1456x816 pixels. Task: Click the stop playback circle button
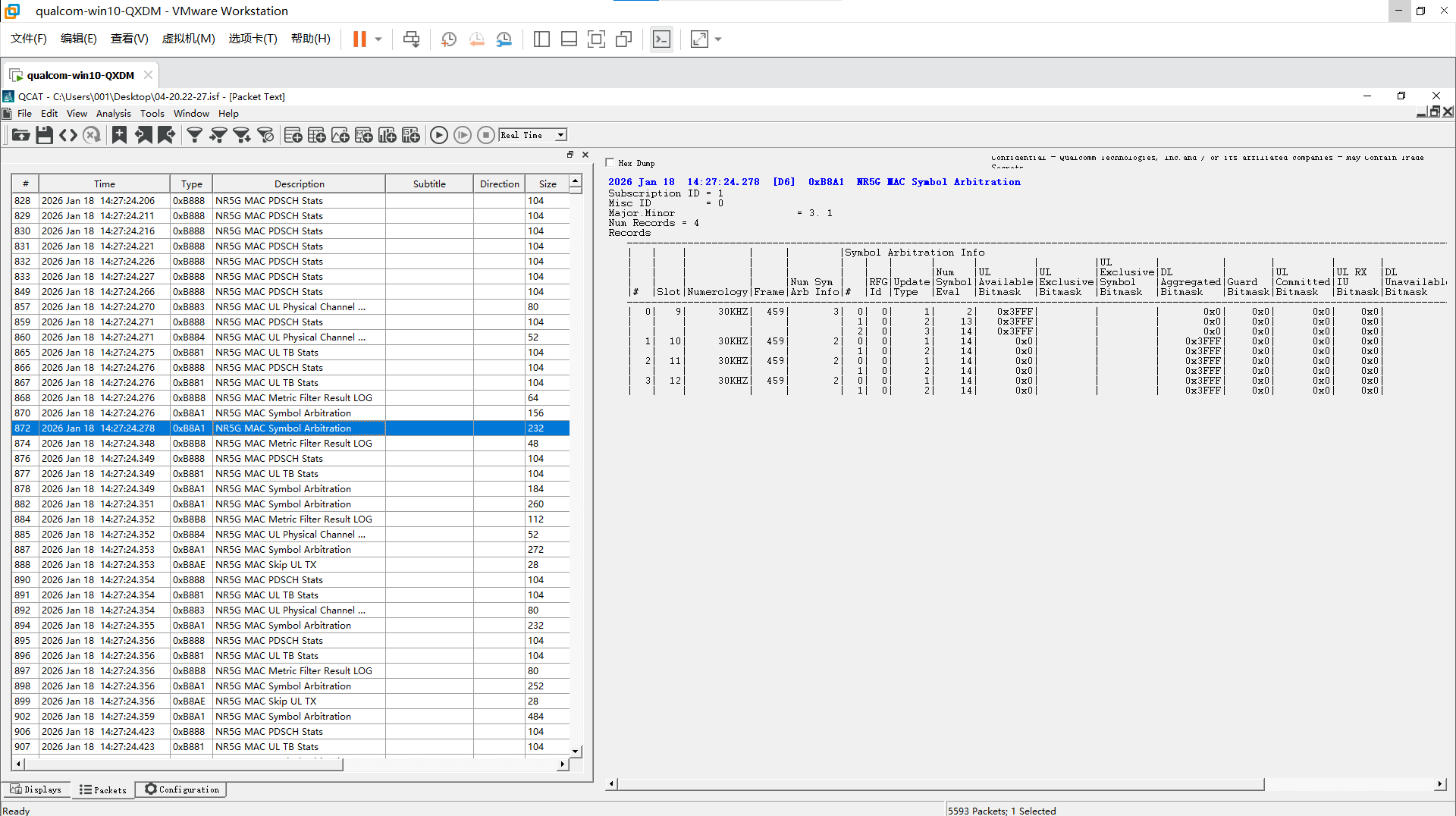pos(486,135)
